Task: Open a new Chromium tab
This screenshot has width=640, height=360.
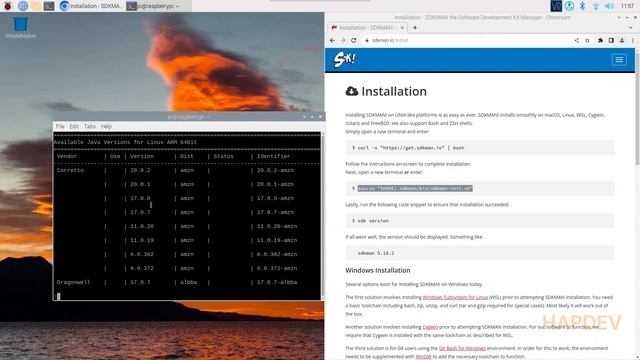Action: (x=415, y=28)
